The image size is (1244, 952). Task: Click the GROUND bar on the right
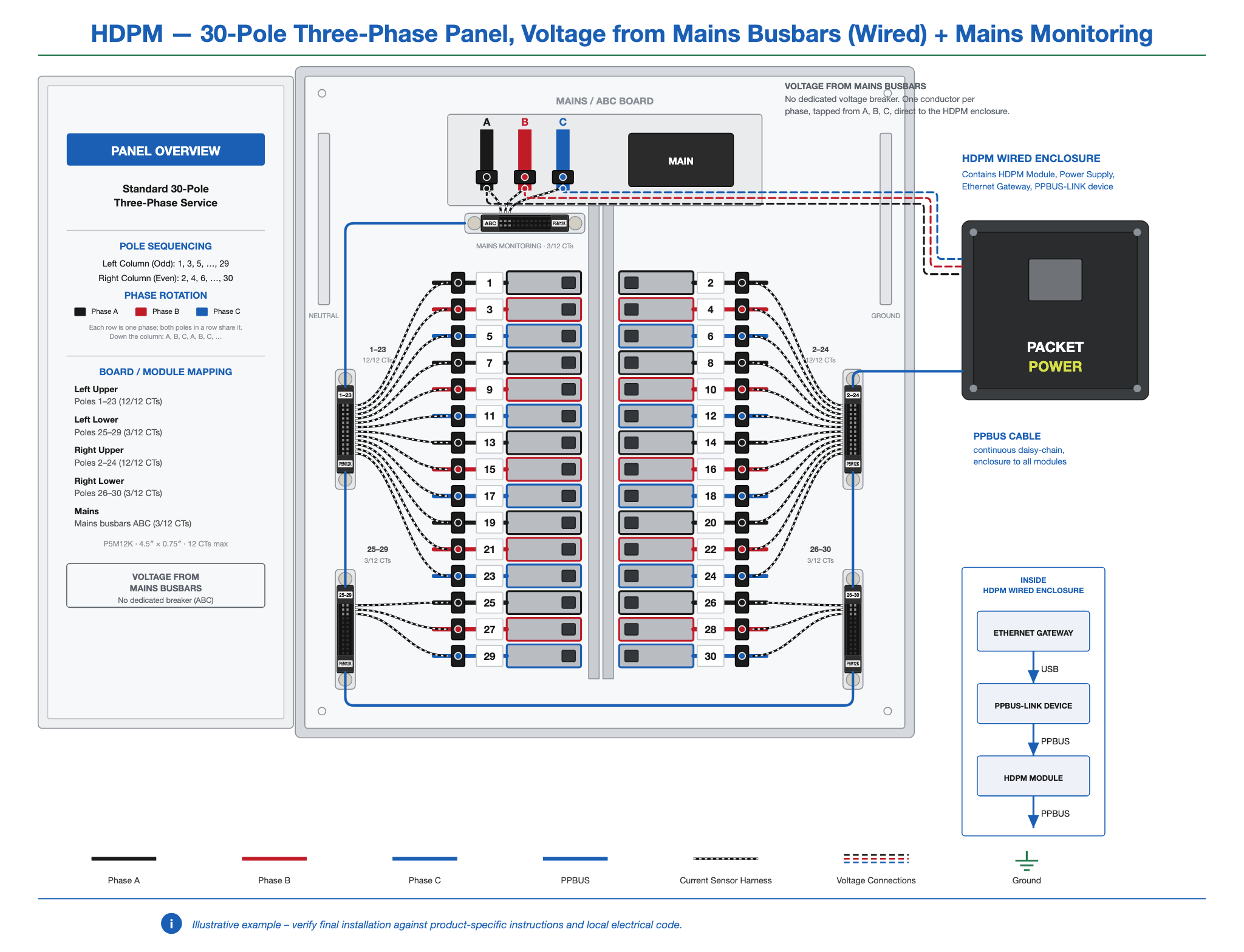pyautogui.click(x=886, y=219)
